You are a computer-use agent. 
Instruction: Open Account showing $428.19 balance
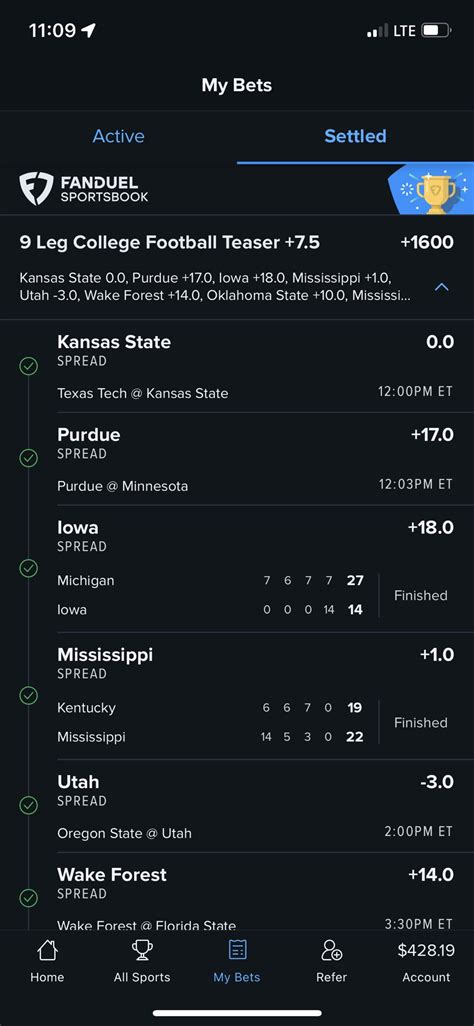426,963
